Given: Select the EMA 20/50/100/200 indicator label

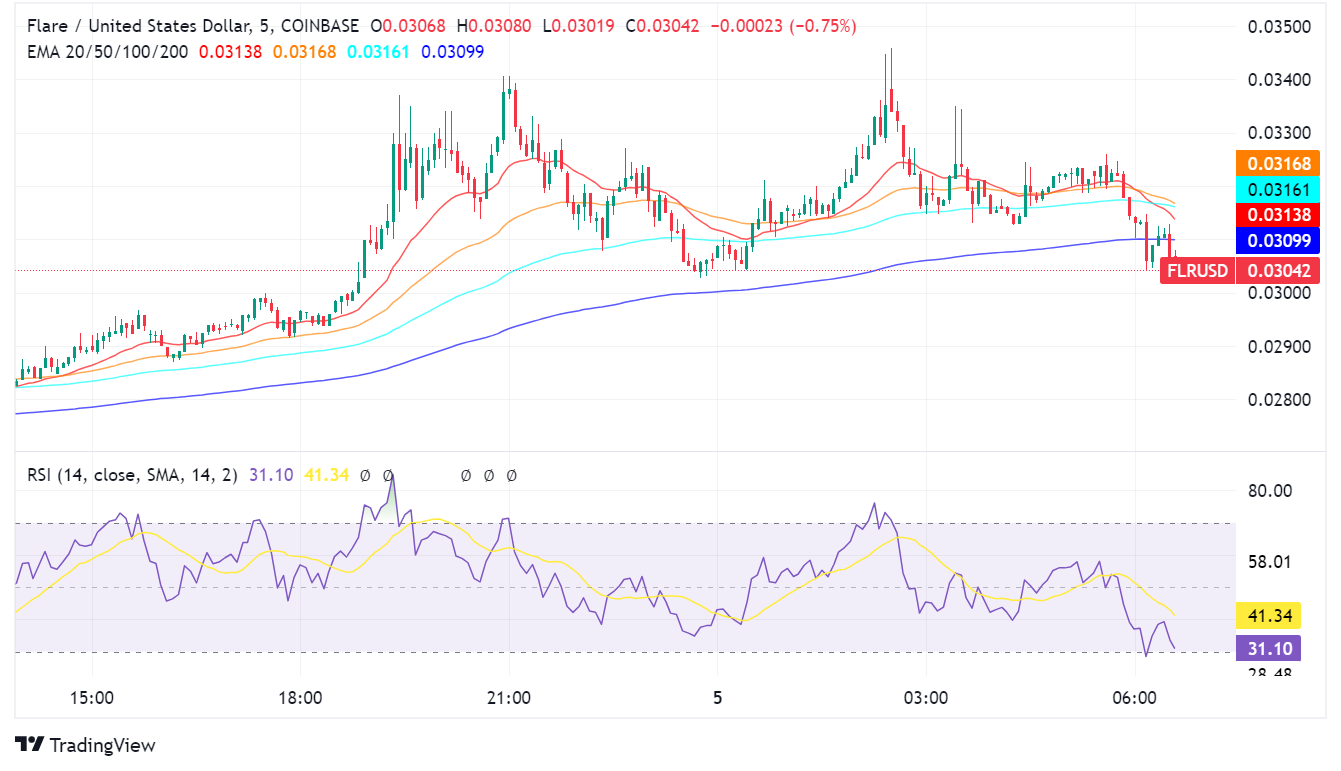Looking at the screenshot, I should (x=109, y=51).
